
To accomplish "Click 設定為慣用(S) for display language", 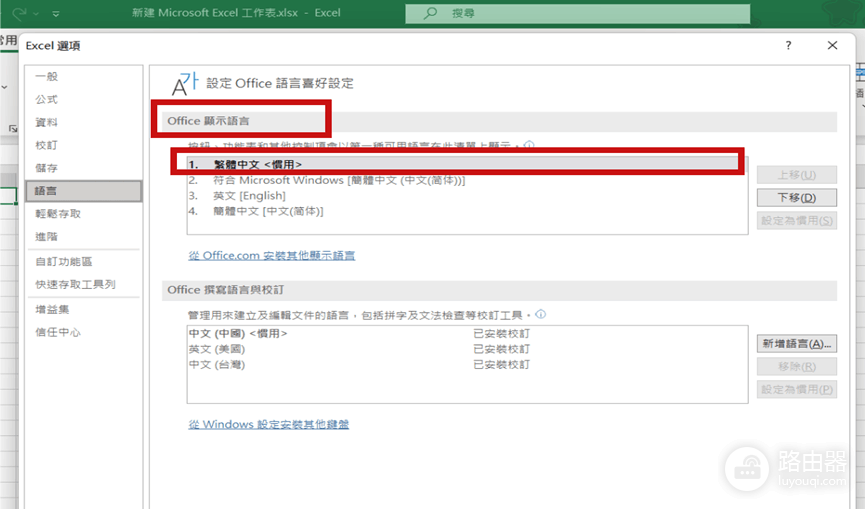I will tap(797, 221).
